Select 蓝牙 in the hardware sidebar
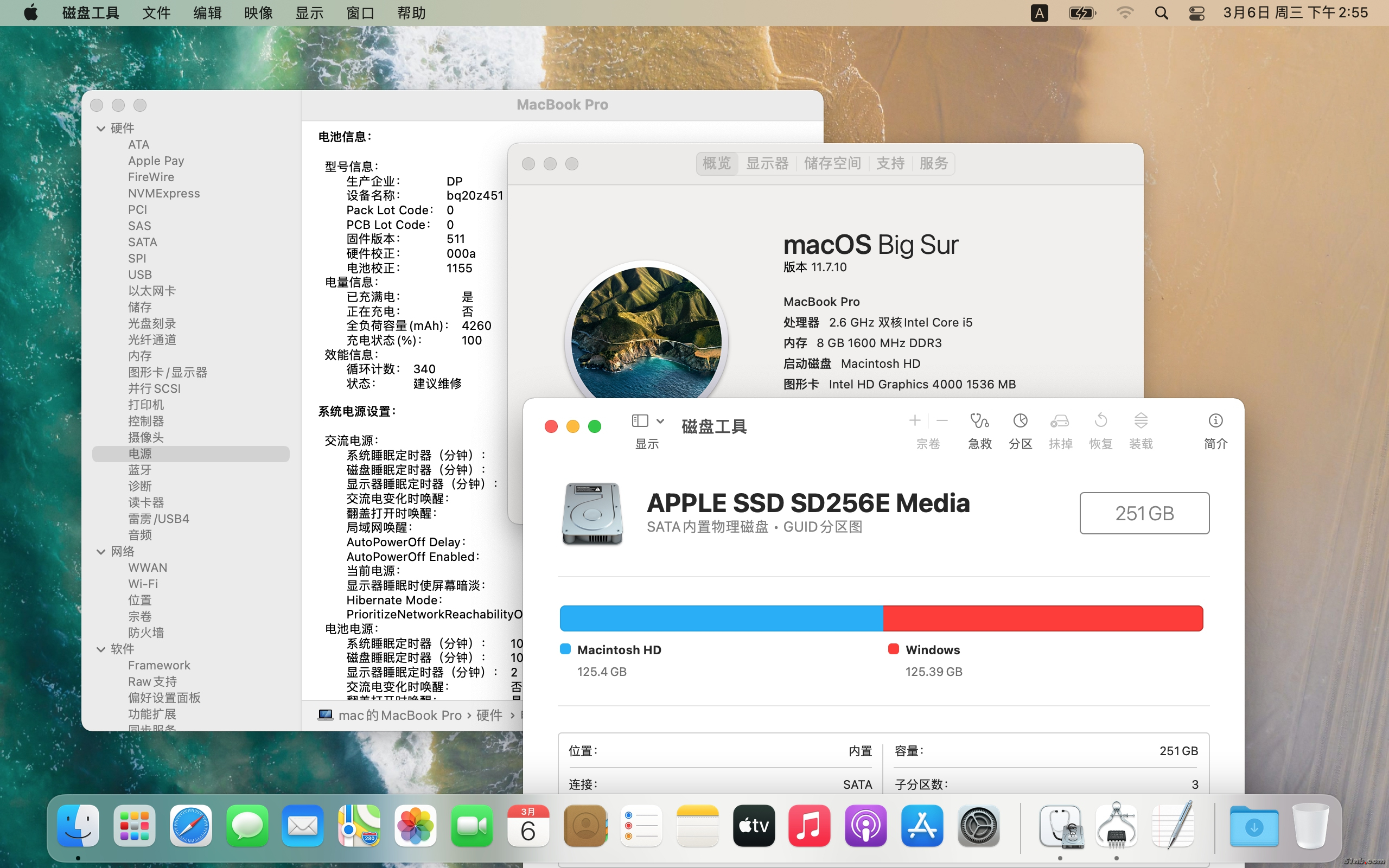 pos(139,470)
